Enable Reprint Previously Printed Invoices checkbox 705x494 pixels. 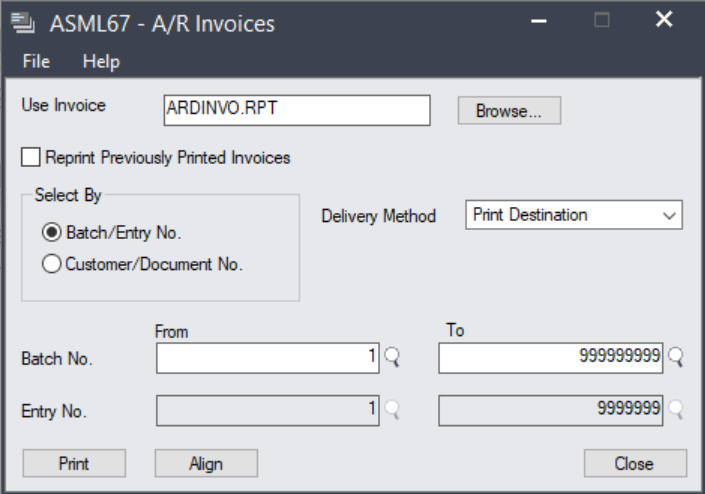32,157
